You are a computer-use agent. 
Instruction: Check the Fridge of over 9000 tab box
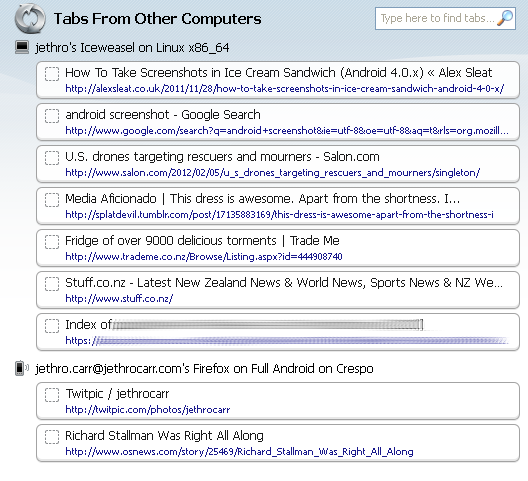pyautogui.click(x=52, y=242)
